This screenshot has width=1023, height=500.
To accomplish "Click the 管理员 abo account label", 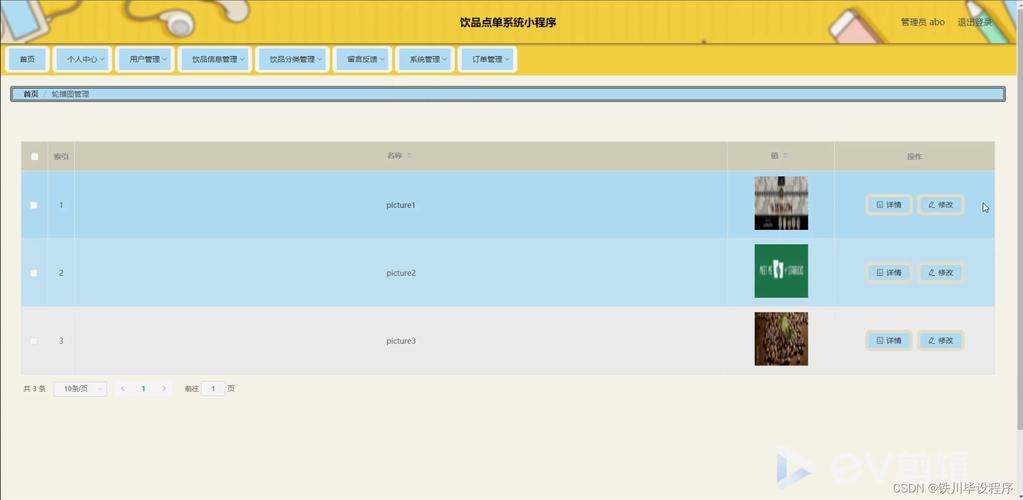I will tap(923, 22).
